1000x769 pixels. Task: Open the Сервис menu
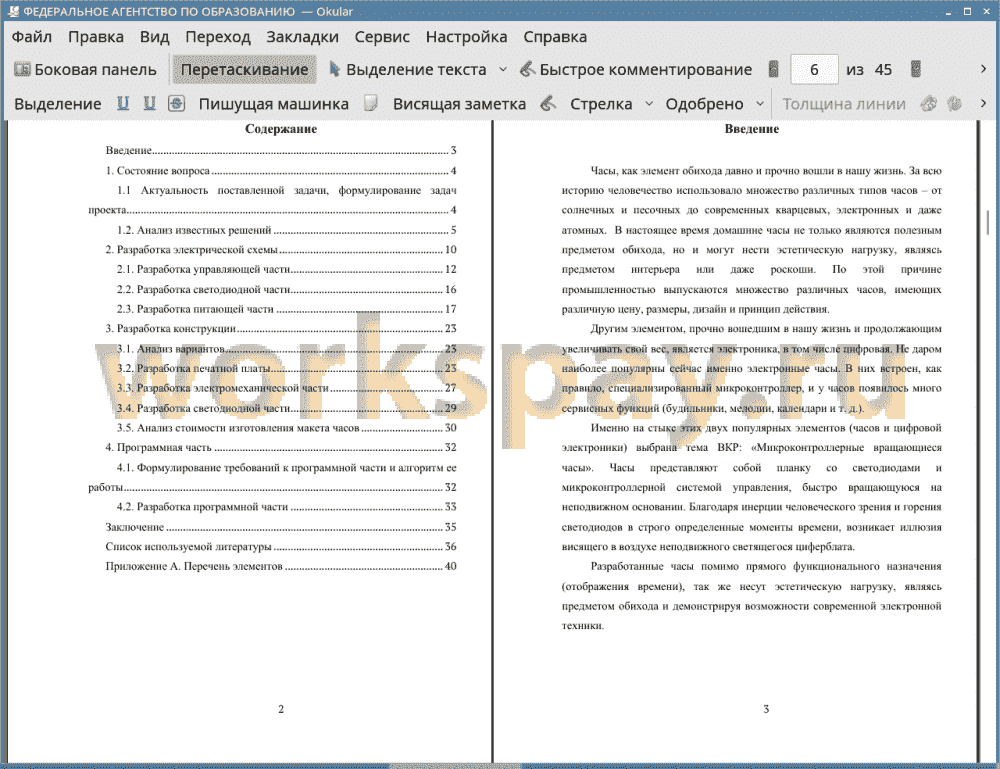(382, 37)
